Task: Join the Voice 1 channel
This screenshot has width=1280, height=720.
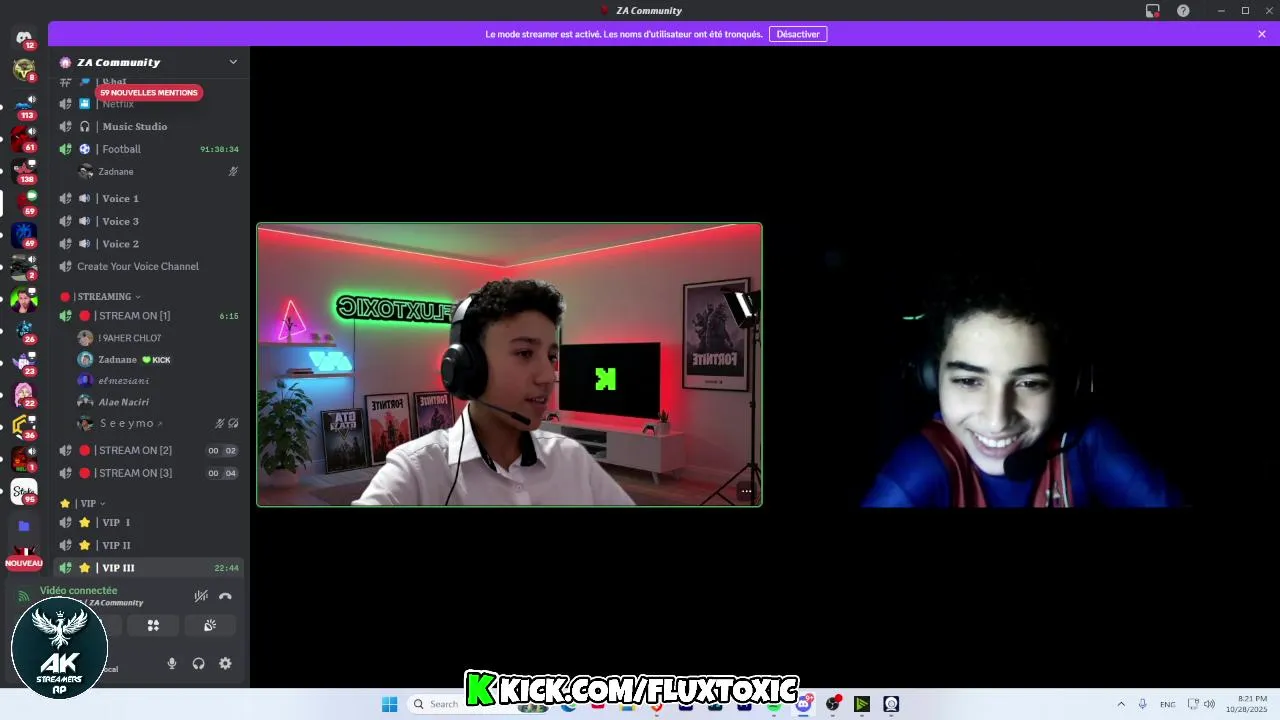Action: coord(150,198)
